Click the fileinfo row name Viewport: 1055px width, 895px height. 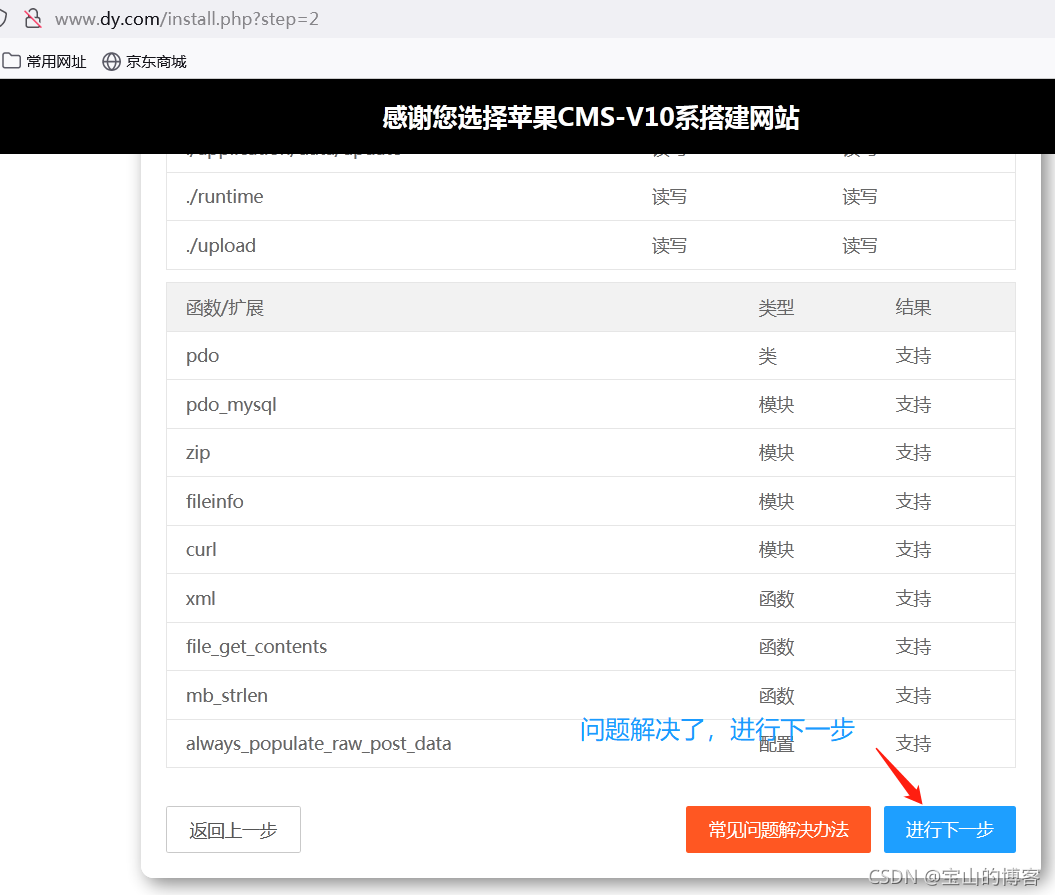215,502
